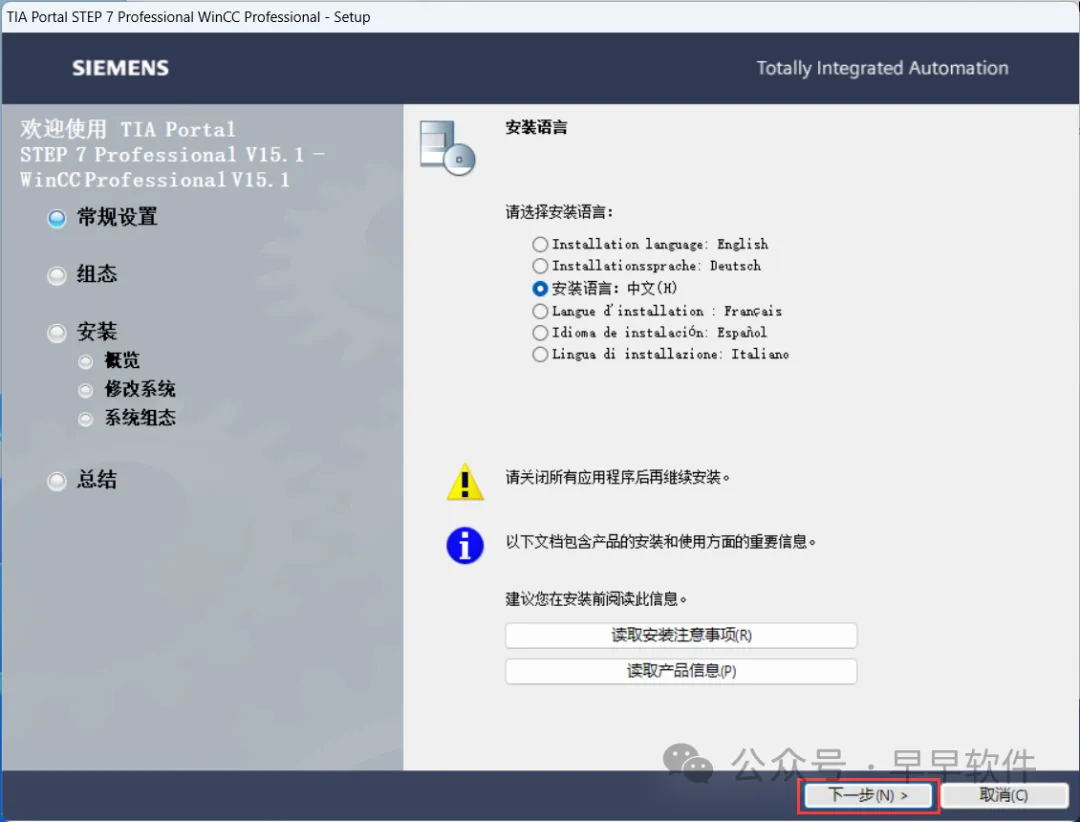Click the 请选择安装语言 prompt text
Viewport: 1080px width, 822px height.
559,212
